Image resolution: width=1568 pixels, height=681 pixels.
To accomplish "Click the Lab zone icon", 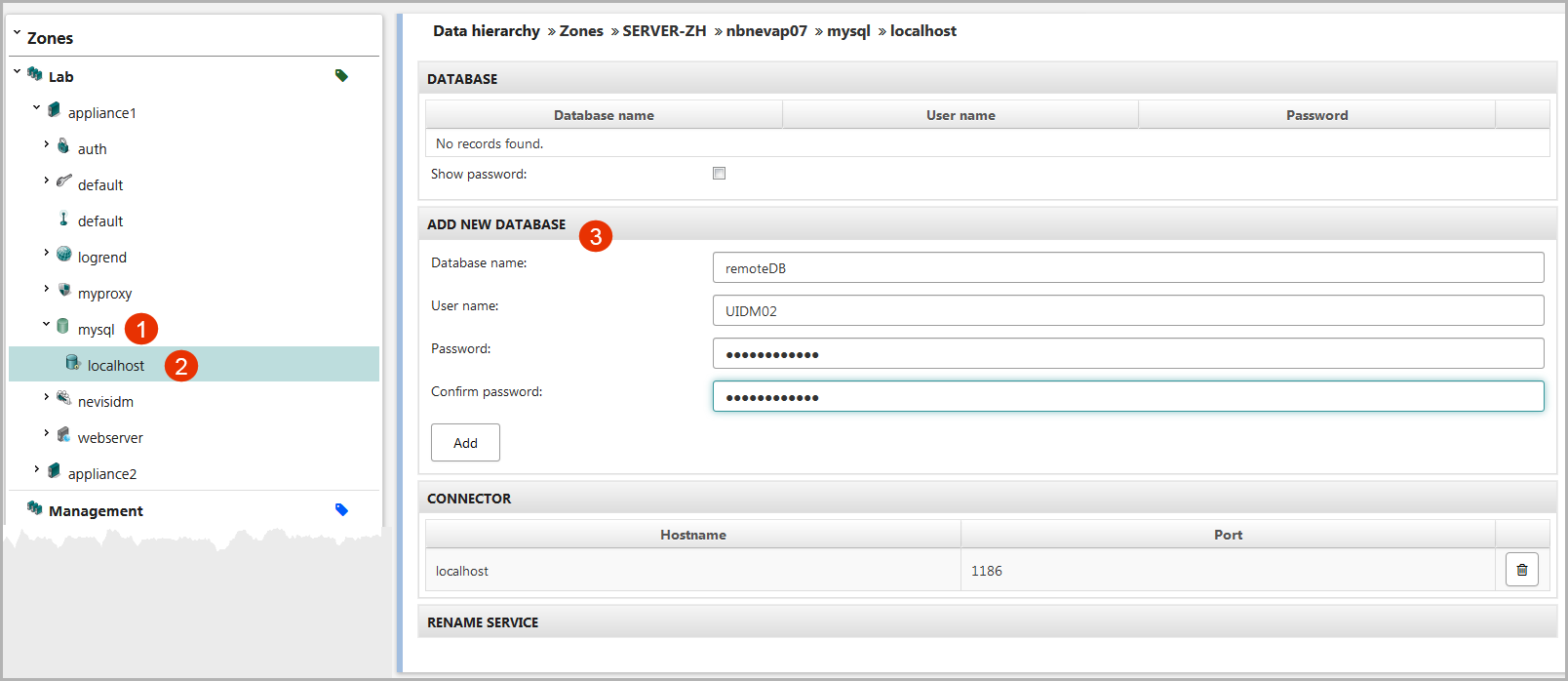I will (35, 74).
